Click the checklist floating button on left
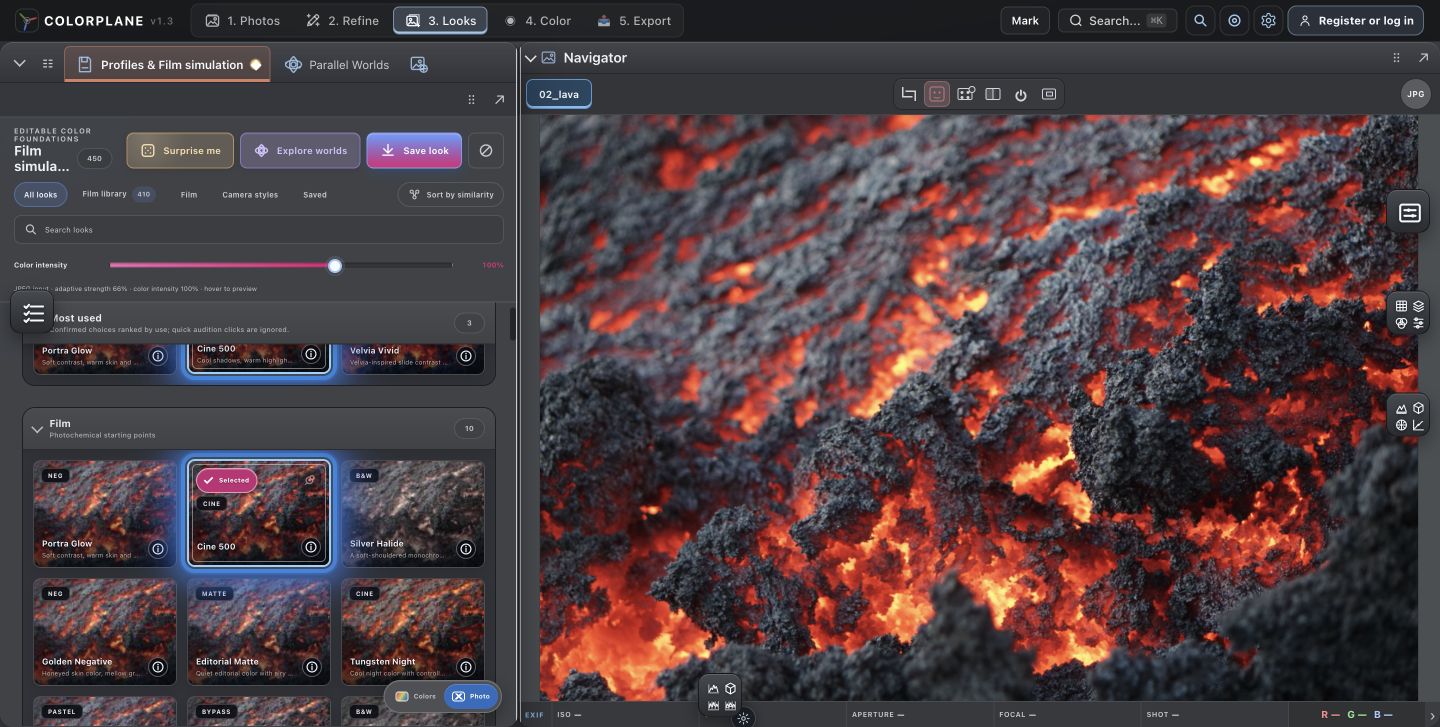The width and height of the screenshot is (1440, 727). pos(33,313)
